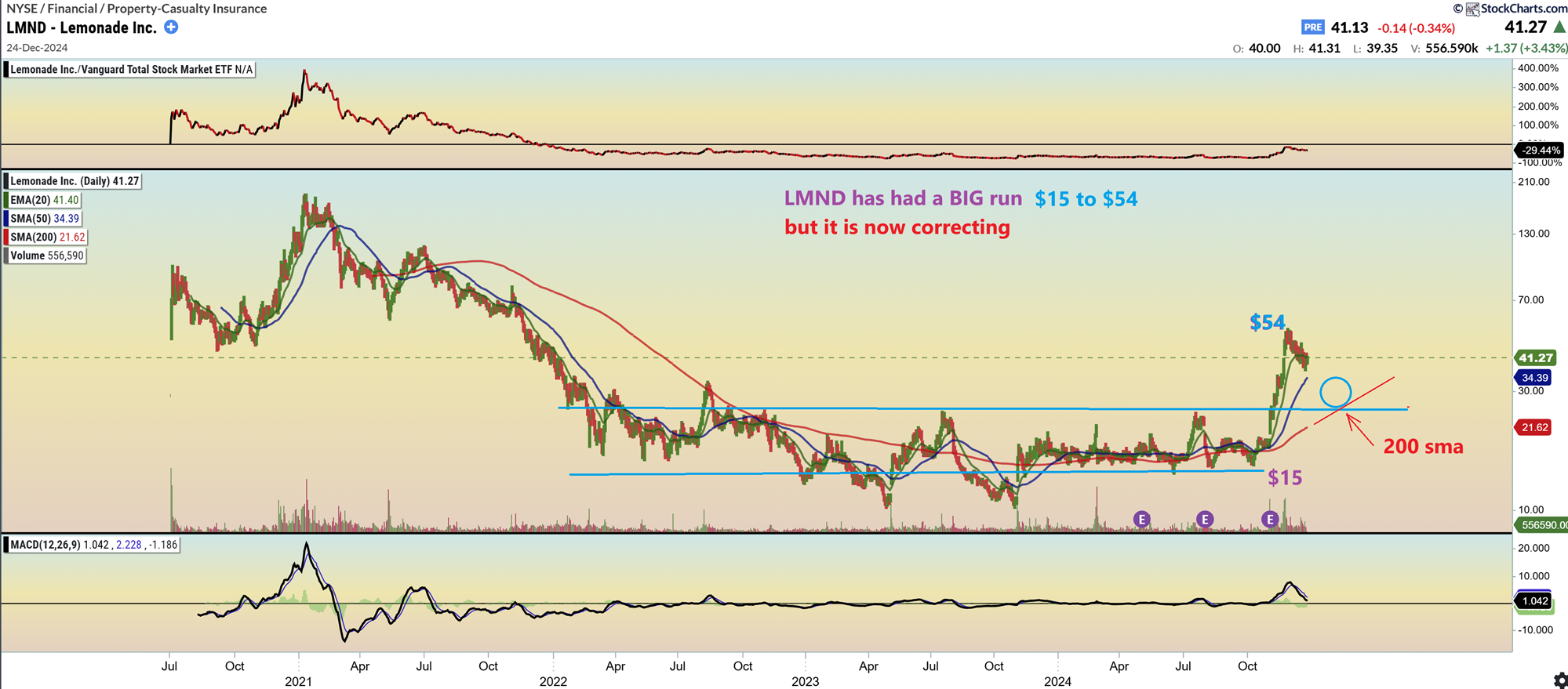Click the Volume 556,590 legend entry
The height and width of the screenshot is (689, 1568).
[45, 256]
